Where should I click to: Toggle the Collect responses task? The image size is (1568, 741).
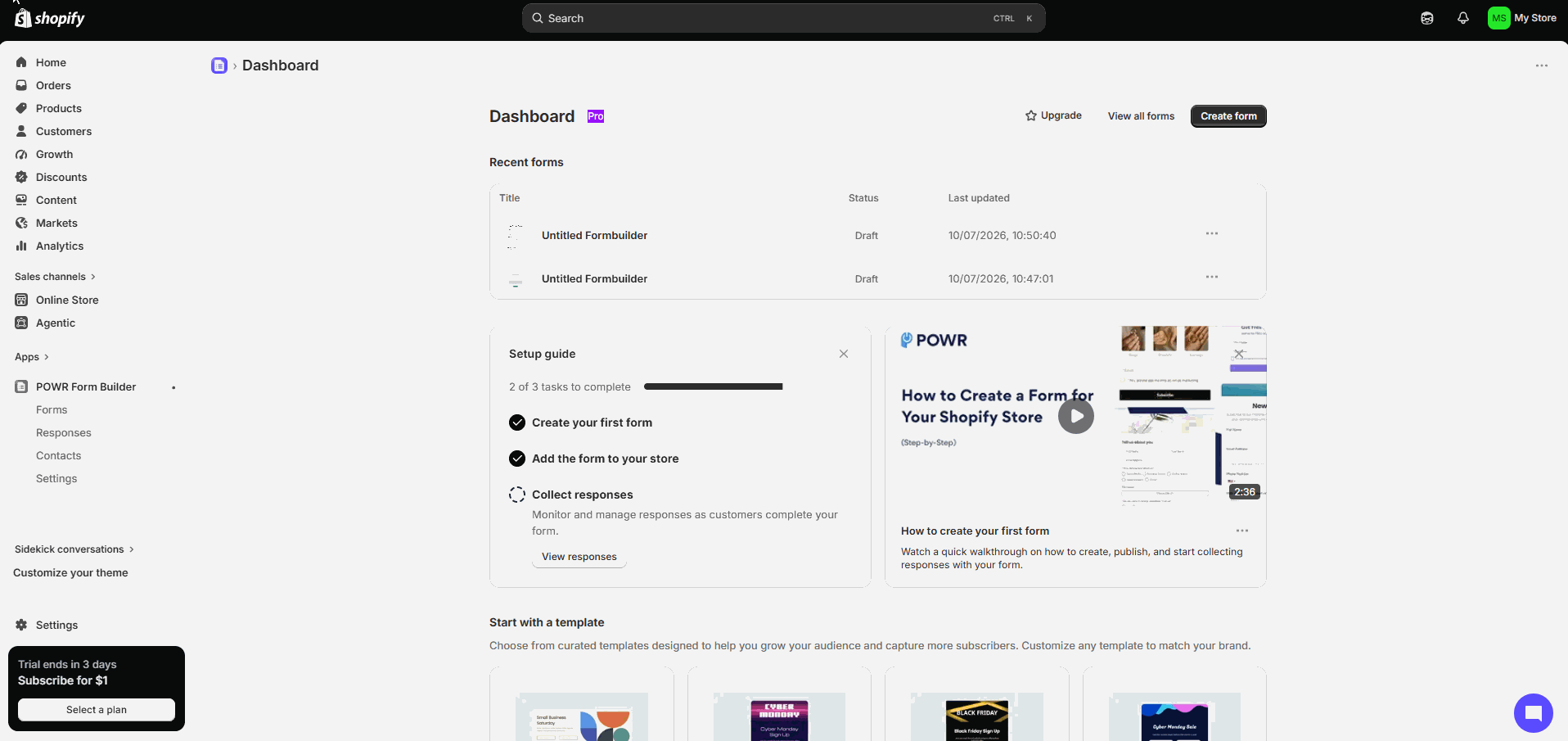point(517,495)
